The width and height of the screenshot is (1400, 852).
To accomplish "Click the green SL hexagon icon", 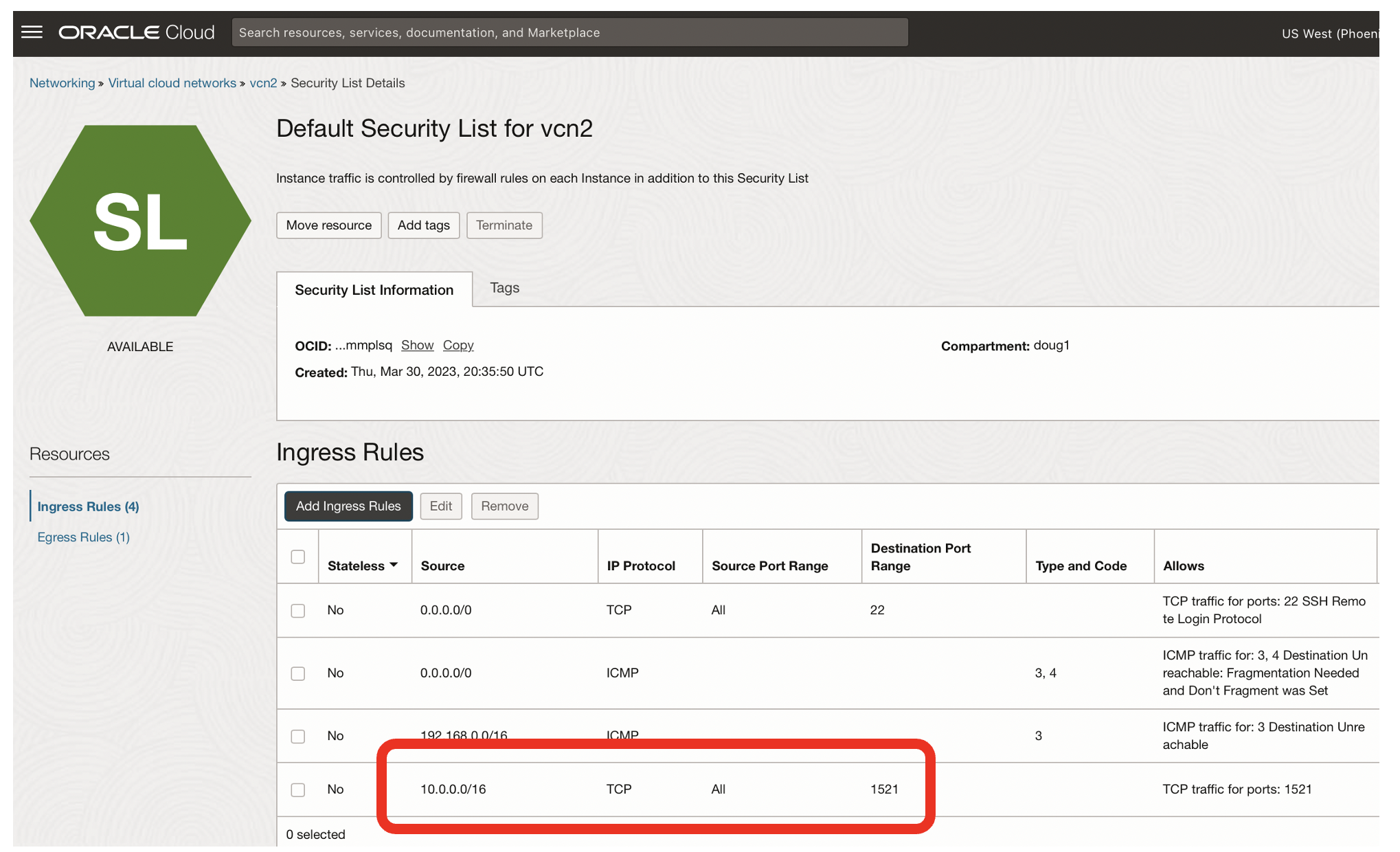I will tap(140, 221).
